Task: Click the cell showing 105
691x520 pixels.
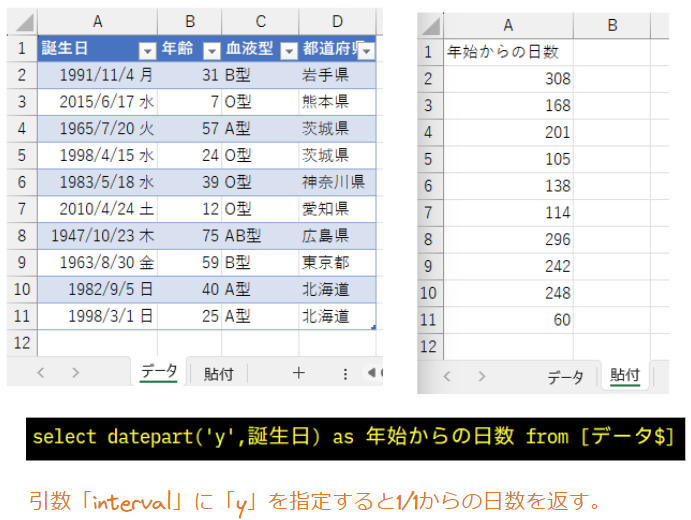Action: coord(508,159)
